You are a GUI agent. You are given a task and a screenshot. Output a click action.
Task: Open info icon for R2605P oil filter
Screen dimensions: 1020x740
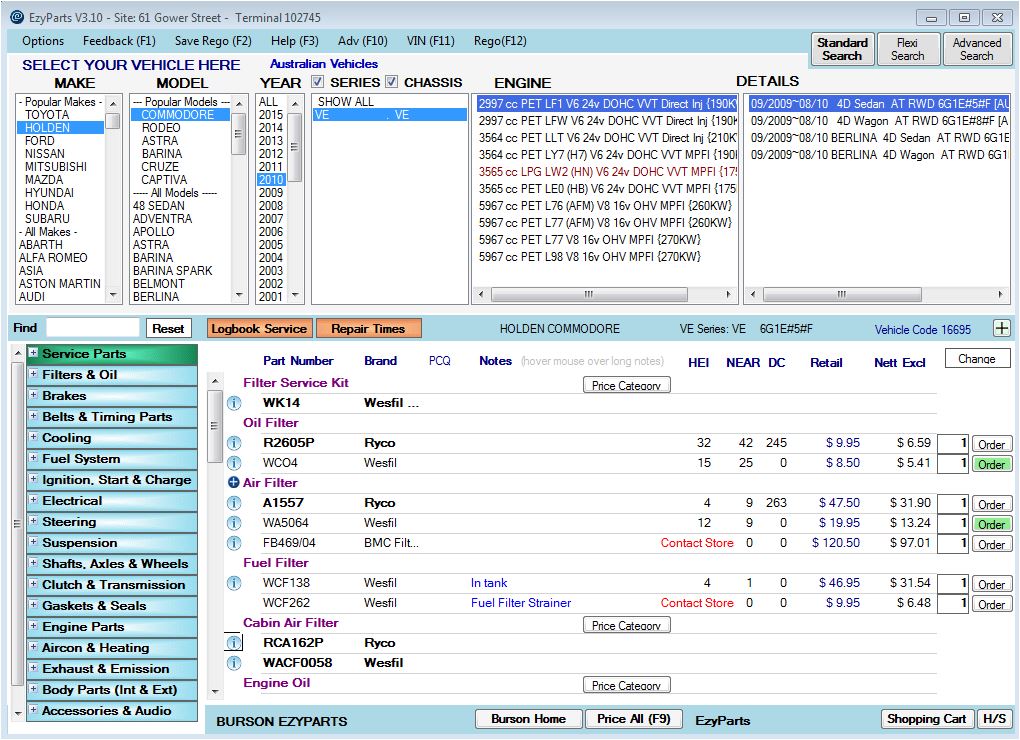pos(234,443)
